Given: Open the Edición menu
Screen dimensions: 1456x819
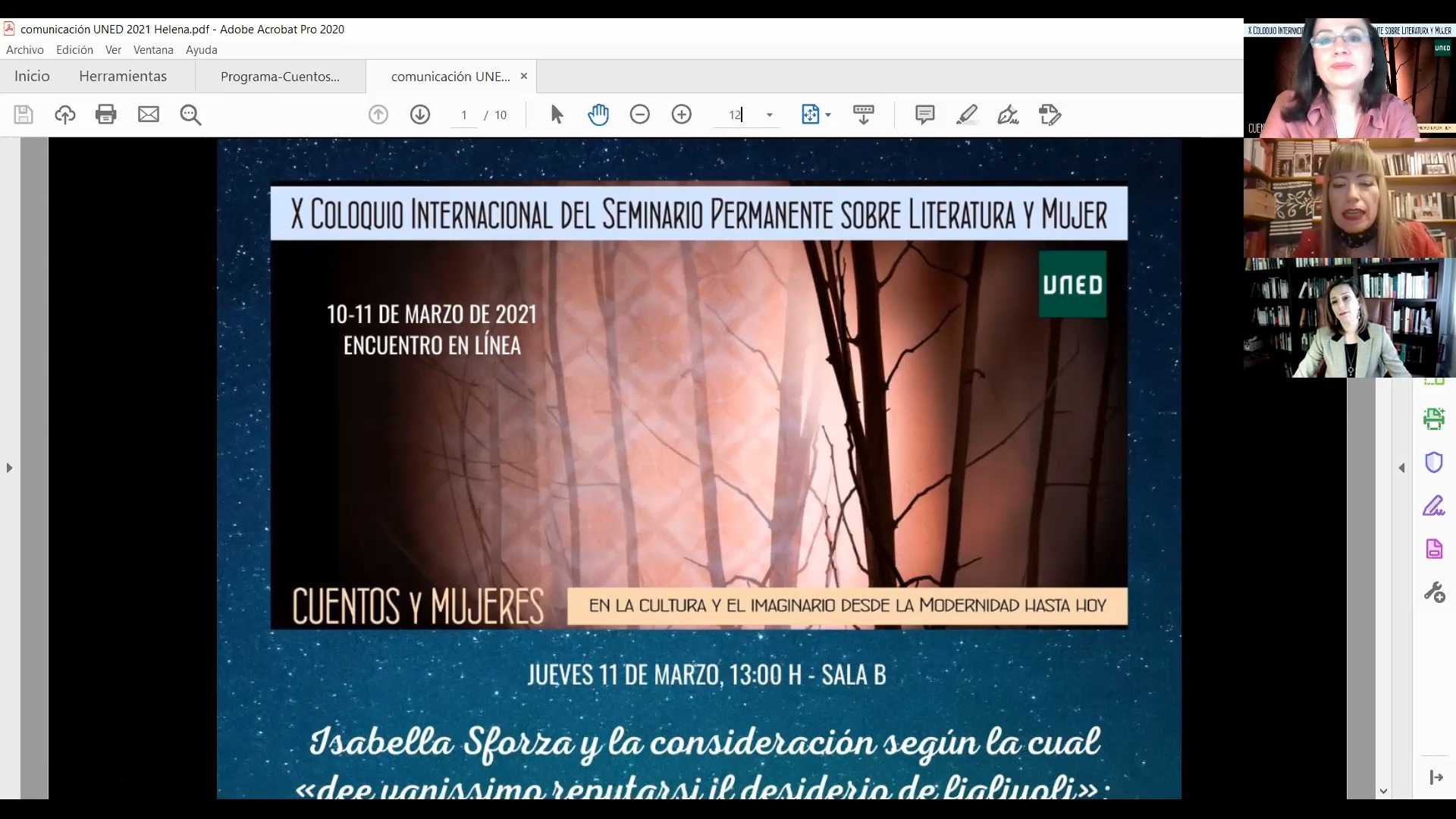Looking at the screenshot, I should click(x=75, y=50).
